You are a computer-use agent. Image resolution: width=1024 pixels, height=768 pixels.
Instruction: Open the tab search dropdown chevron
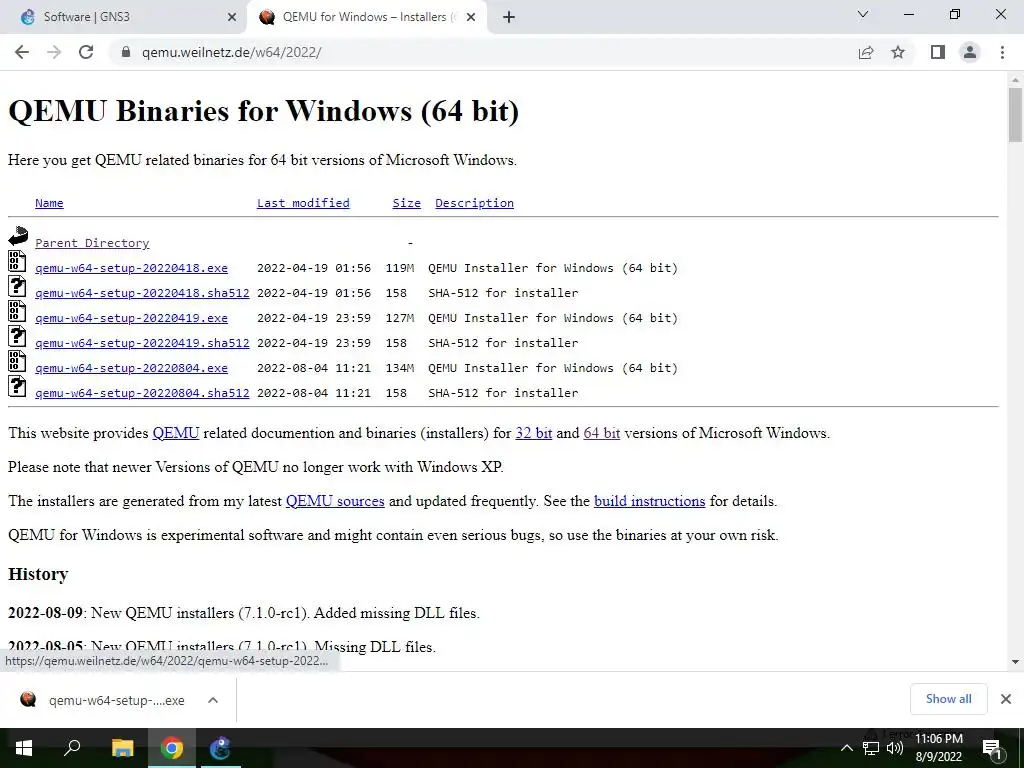[x=863, y=14]
